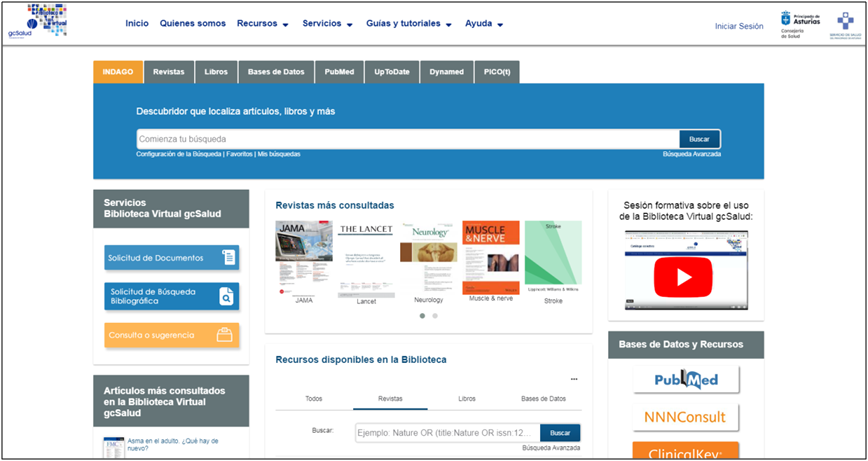Viewport: 868px width, 461px height.
Task: Open the PubMed resource logo link
Action: coord(685,380)
